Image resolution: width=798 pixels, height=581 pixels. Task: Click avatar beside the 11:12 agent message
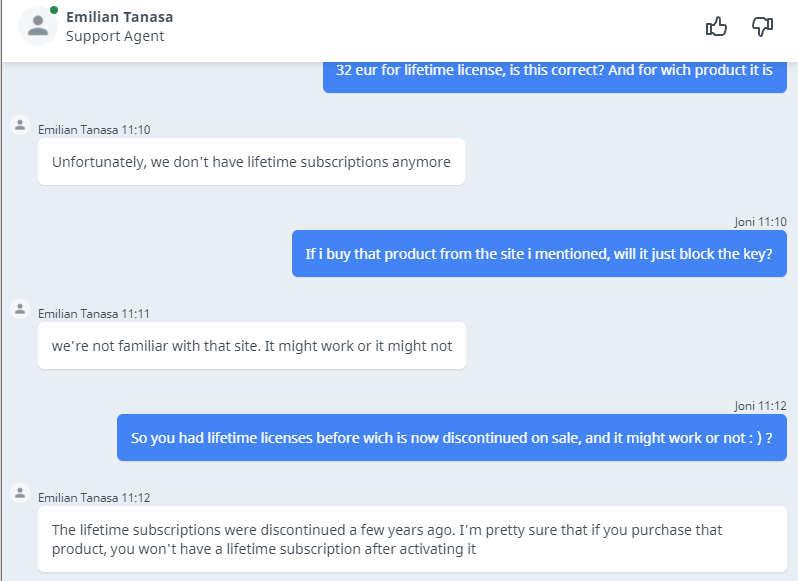coord(19,493)
